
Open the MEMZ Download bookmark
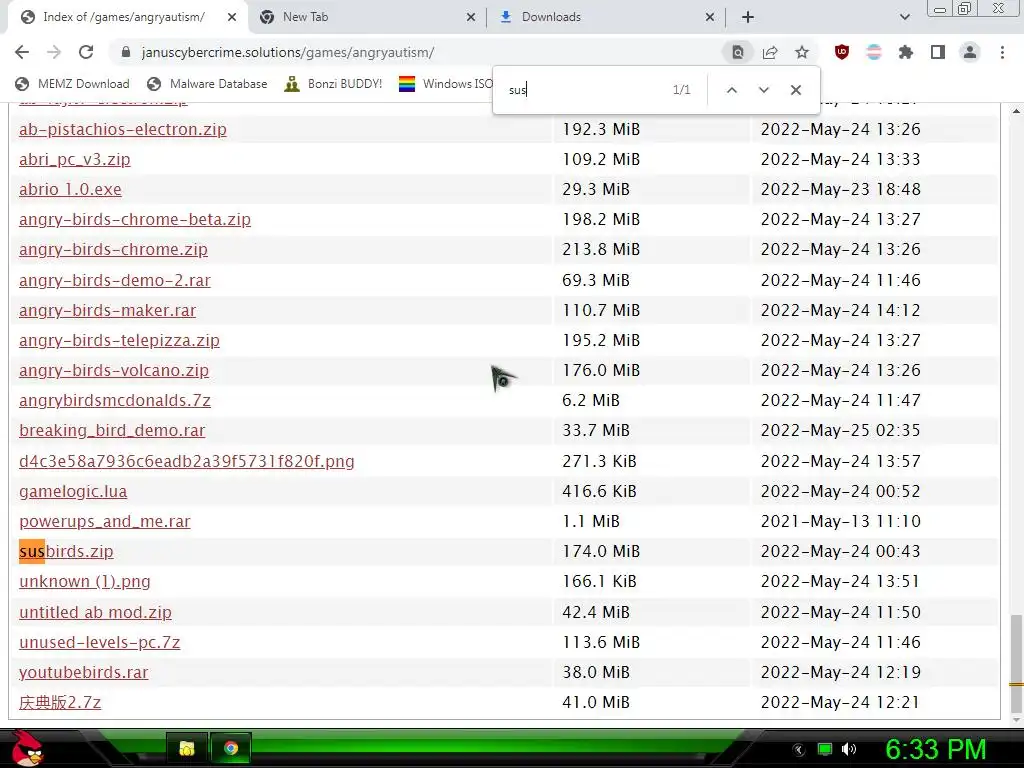click(x=72, y=84)
